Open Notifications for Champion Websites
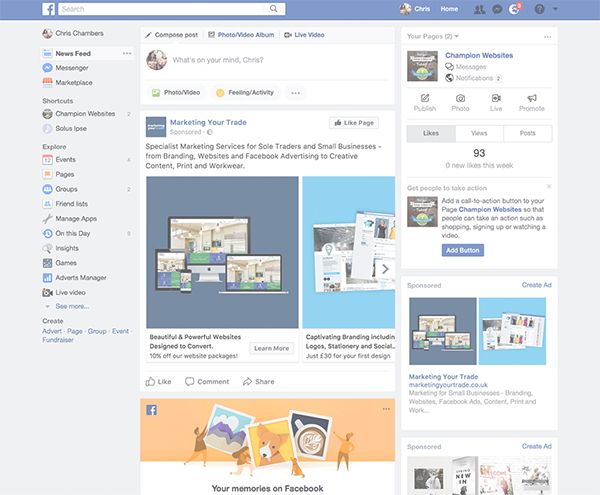Viewport: 600px width, 495px height. 474,78
